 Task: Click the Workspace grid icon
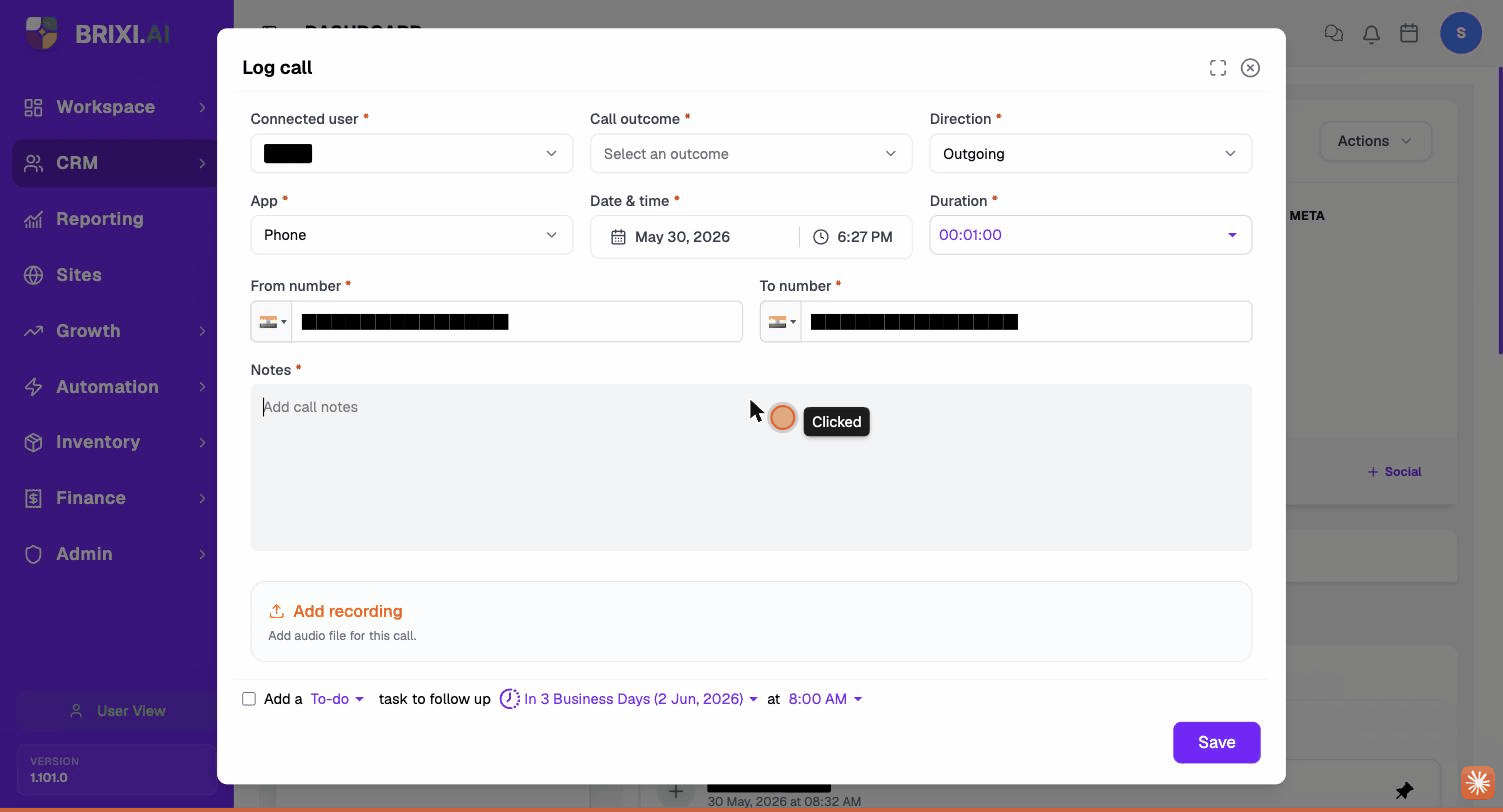coord(33,107)
